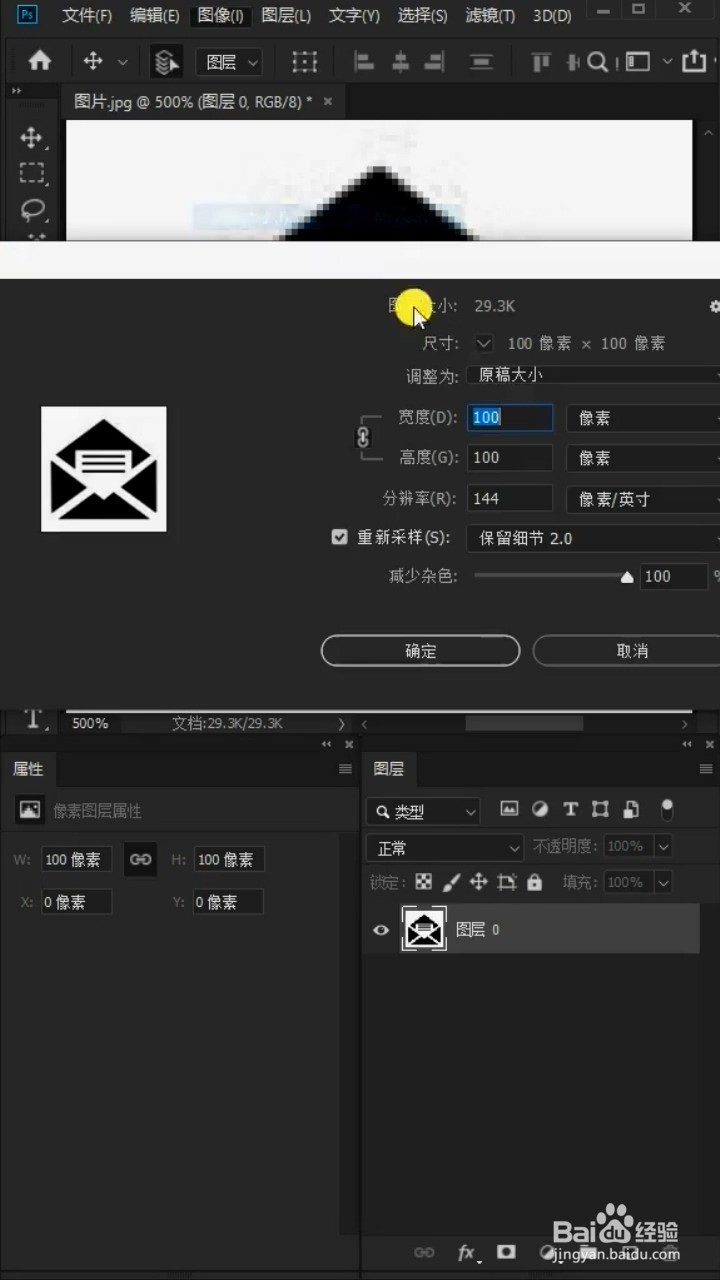The width and height of the screenshot is (720, 1280).
Task: Filter layers by type layer icon
Action: pos(570,810)
